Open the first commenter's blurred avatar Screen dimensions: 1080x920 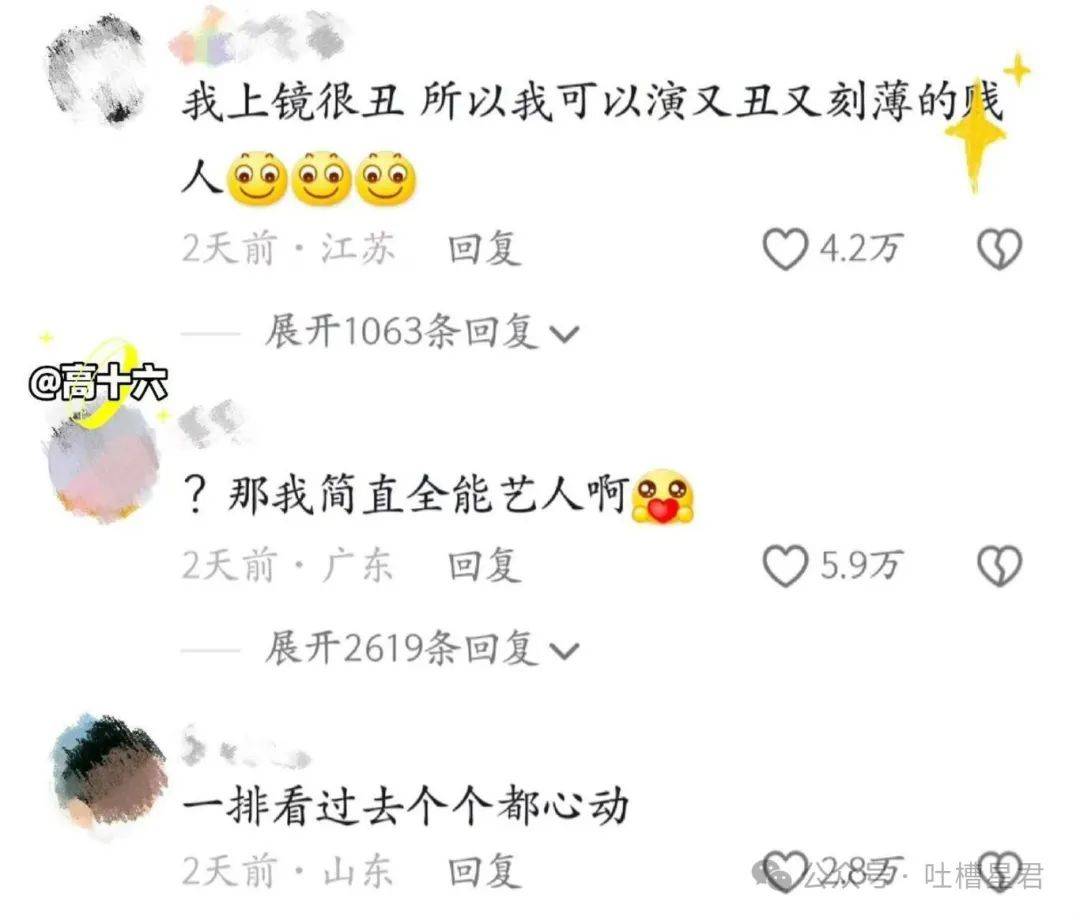pyautogui.click(x=98, y=71)
